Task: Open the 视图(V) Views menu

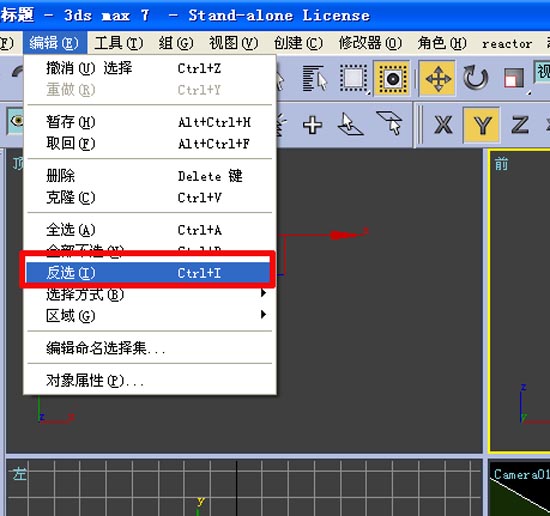Action: (x=234, y=43)
